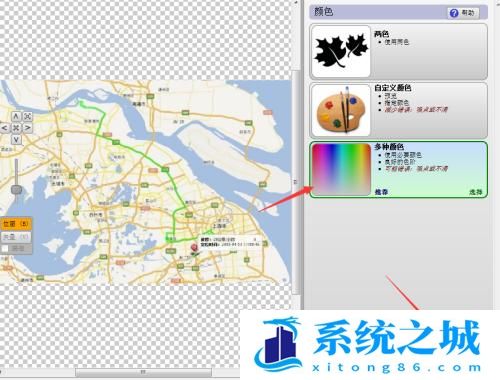Pan the map upward with the up arrow
This screenshot has width=500, height=380.
(16, 116)
